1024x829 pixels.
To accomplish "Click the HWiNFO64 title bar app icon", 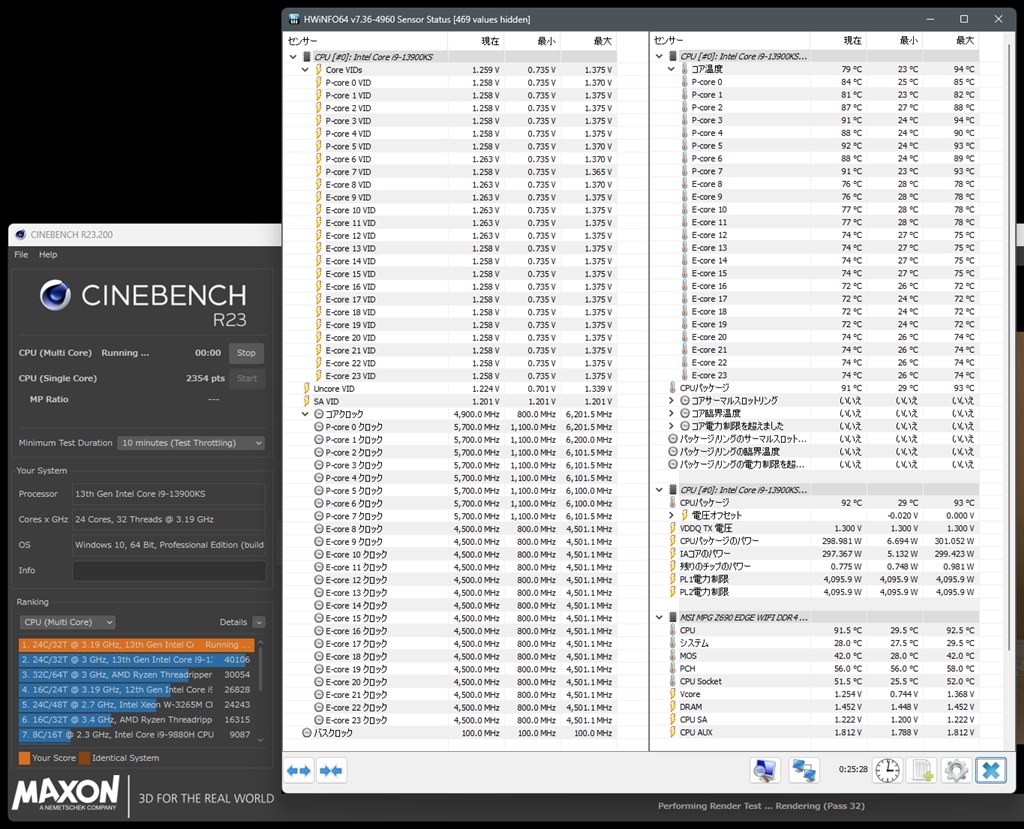I will click(295, 19).
